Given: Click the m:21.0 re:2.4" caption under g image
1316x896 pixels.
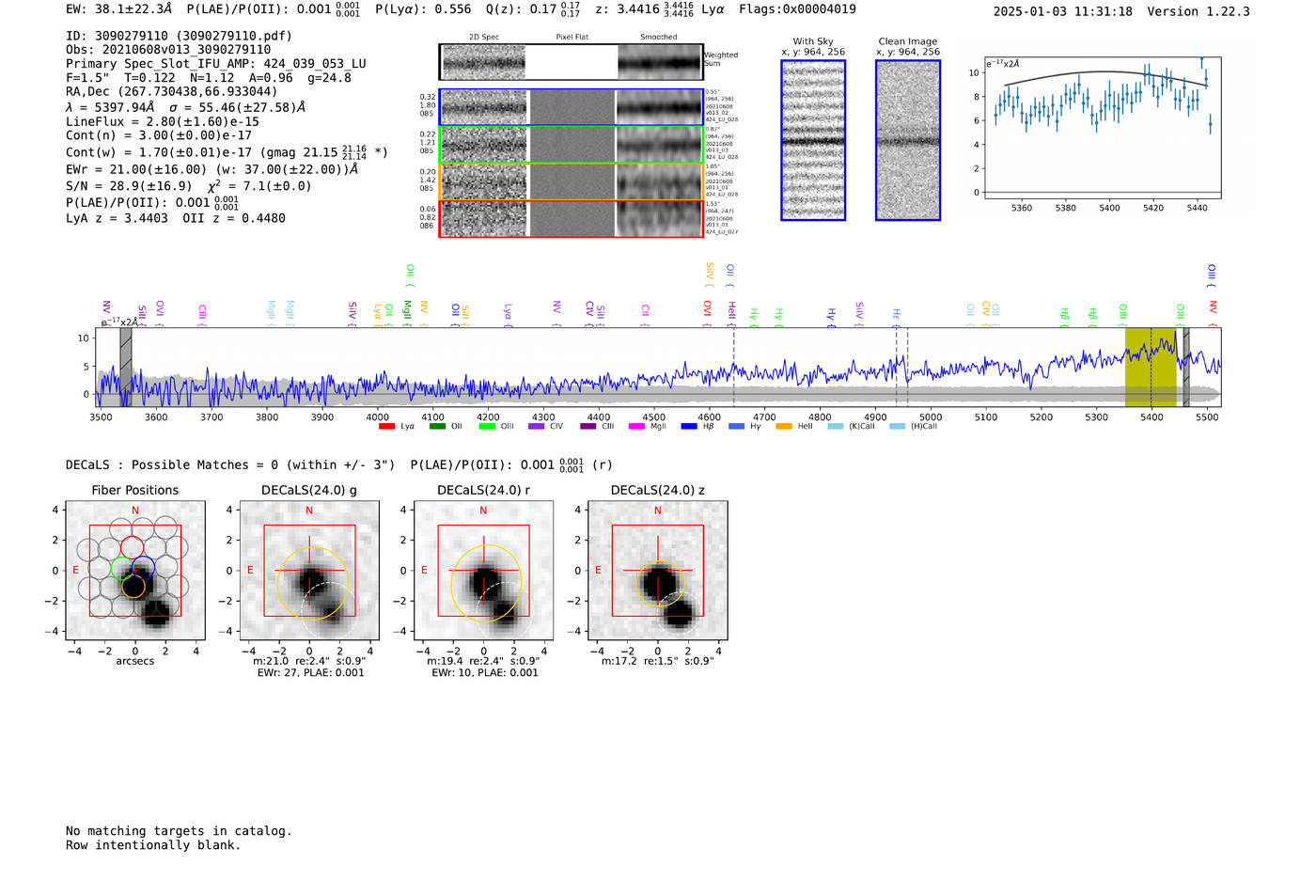Looking at the screenshot, I should (x=310, y=661).
